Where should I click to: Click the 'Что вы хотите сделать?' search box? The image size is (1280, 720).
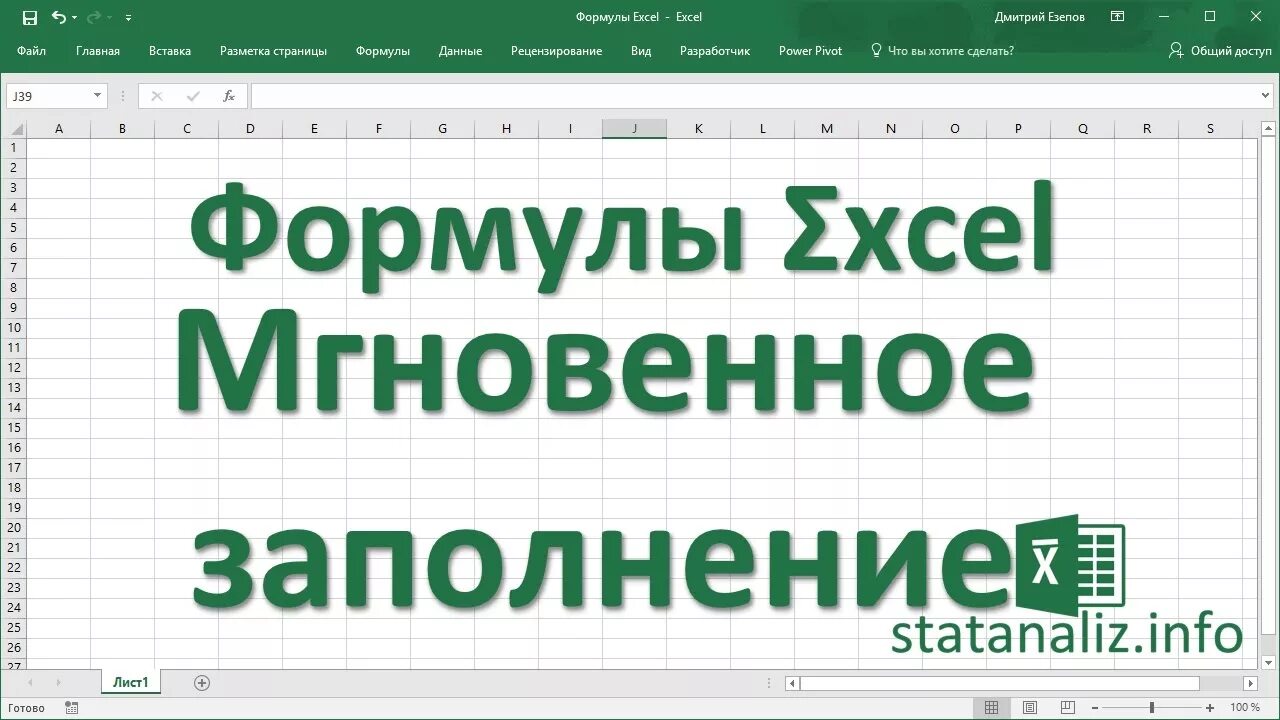tap(943, 51)
